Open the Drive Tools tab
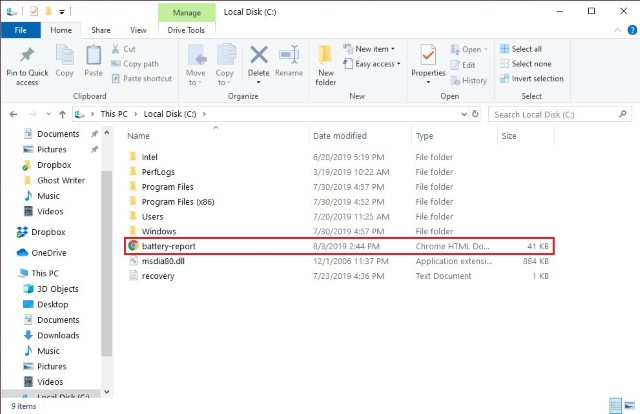 186,30
